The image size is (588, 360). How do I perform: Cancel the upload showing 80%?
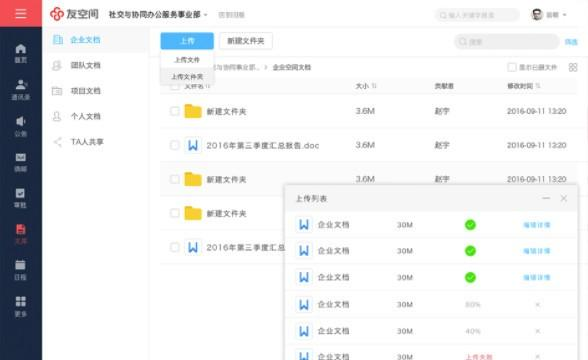click(538, 304)
